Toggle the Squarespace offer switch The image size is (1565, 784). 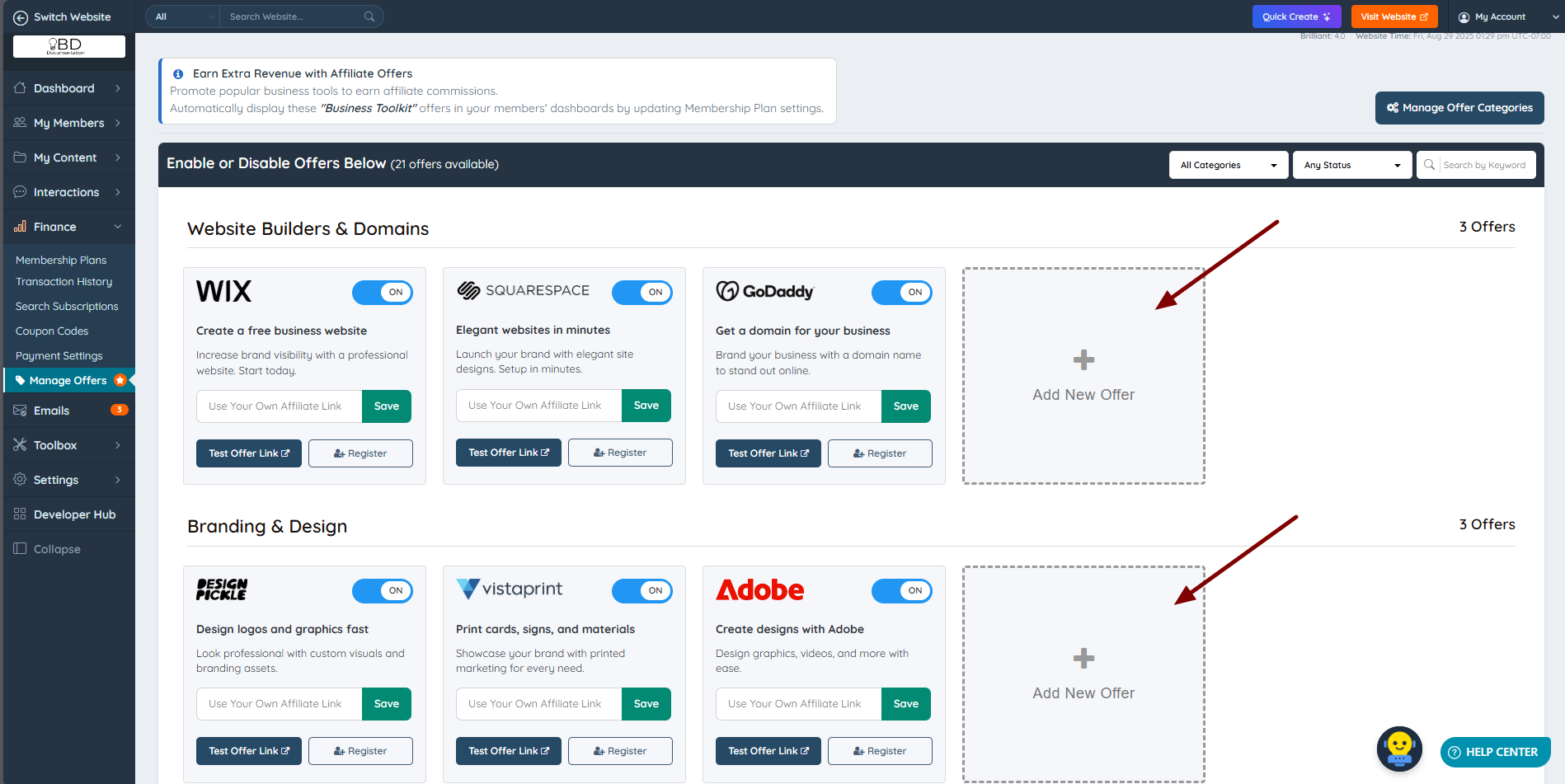pyautogui.click(x=642, y=292)
